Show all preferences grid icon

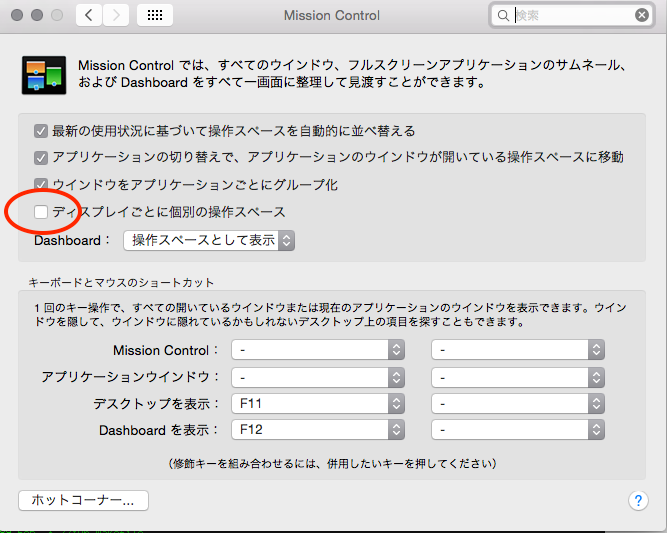pos(155,15)
